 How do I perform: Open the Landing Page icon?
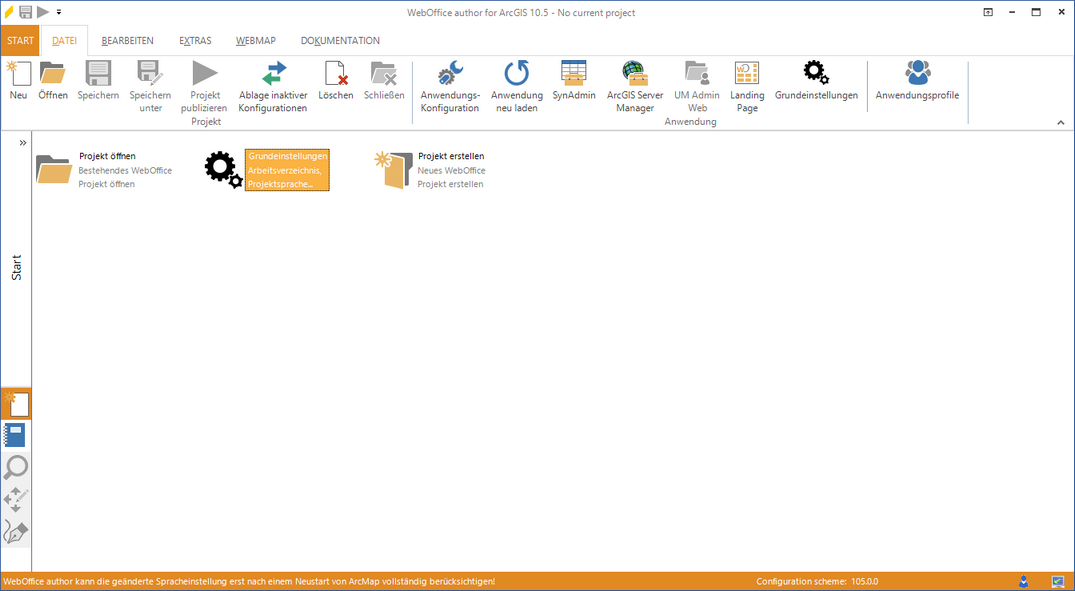pyautogui.click(x=747, y=75)
